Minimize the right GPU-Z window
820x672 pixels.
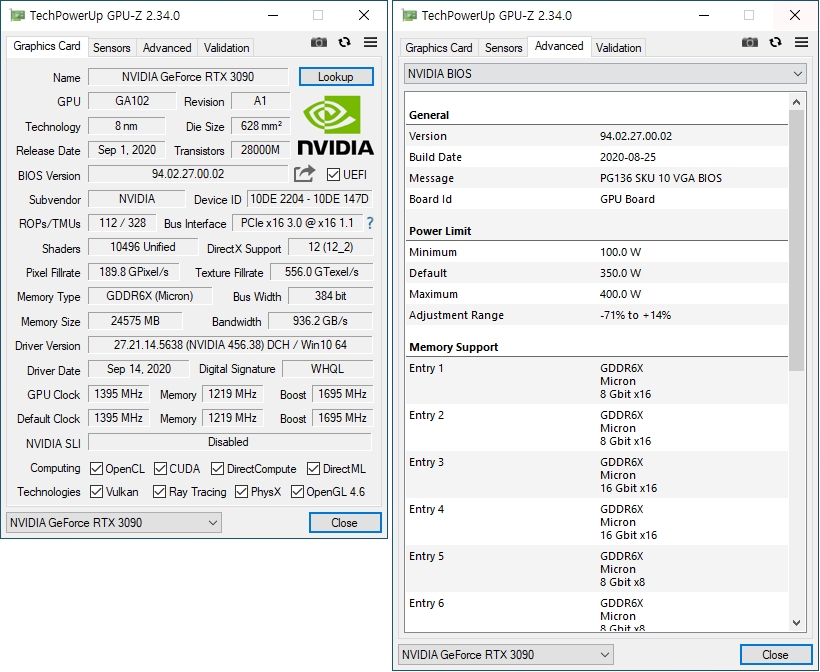[704, 16]
